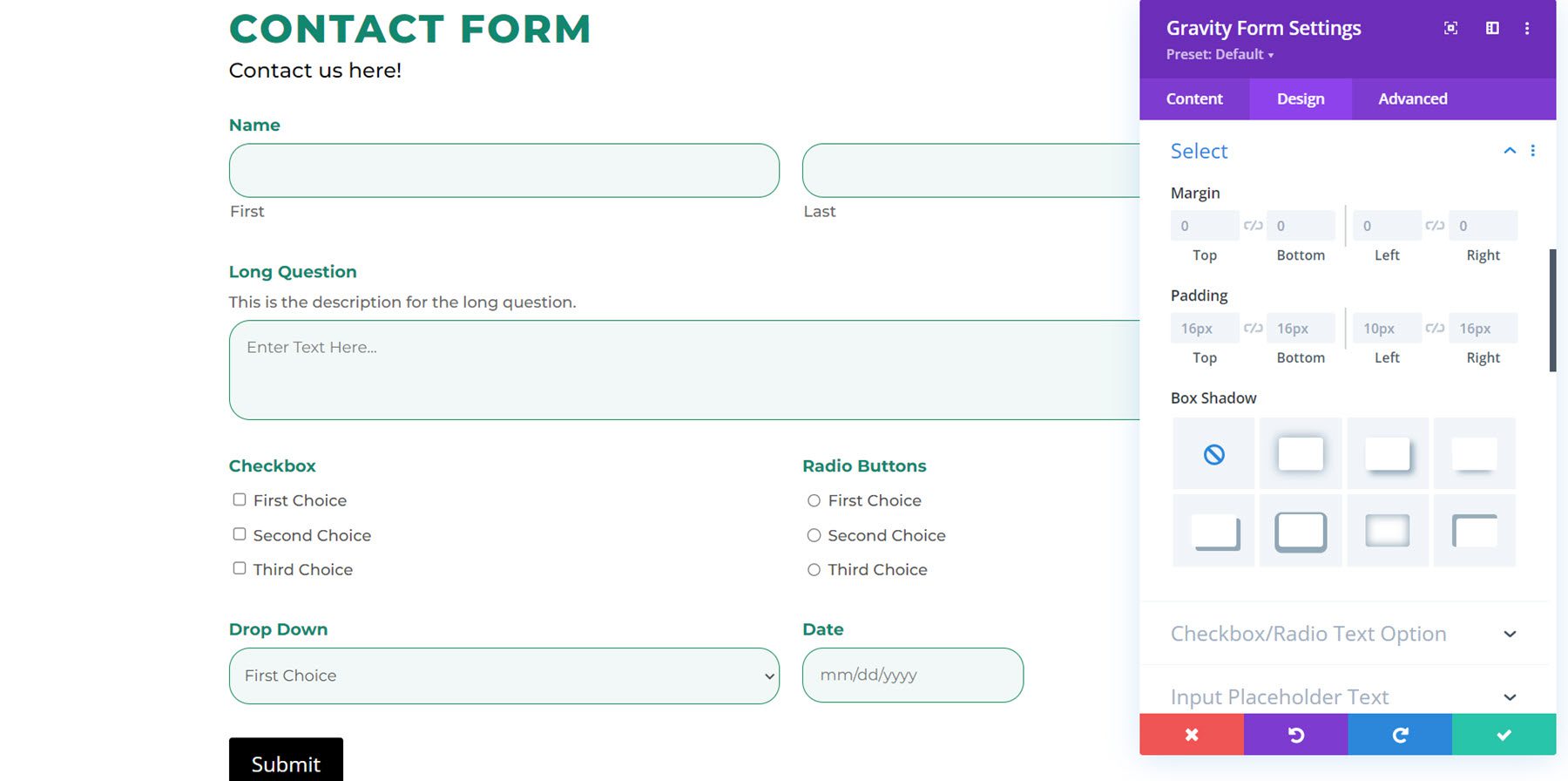The image size is (1568, 781).
Task: Choose the inner glow box shadow preset
Action: pyautogui.click(x=1387, y=530)
